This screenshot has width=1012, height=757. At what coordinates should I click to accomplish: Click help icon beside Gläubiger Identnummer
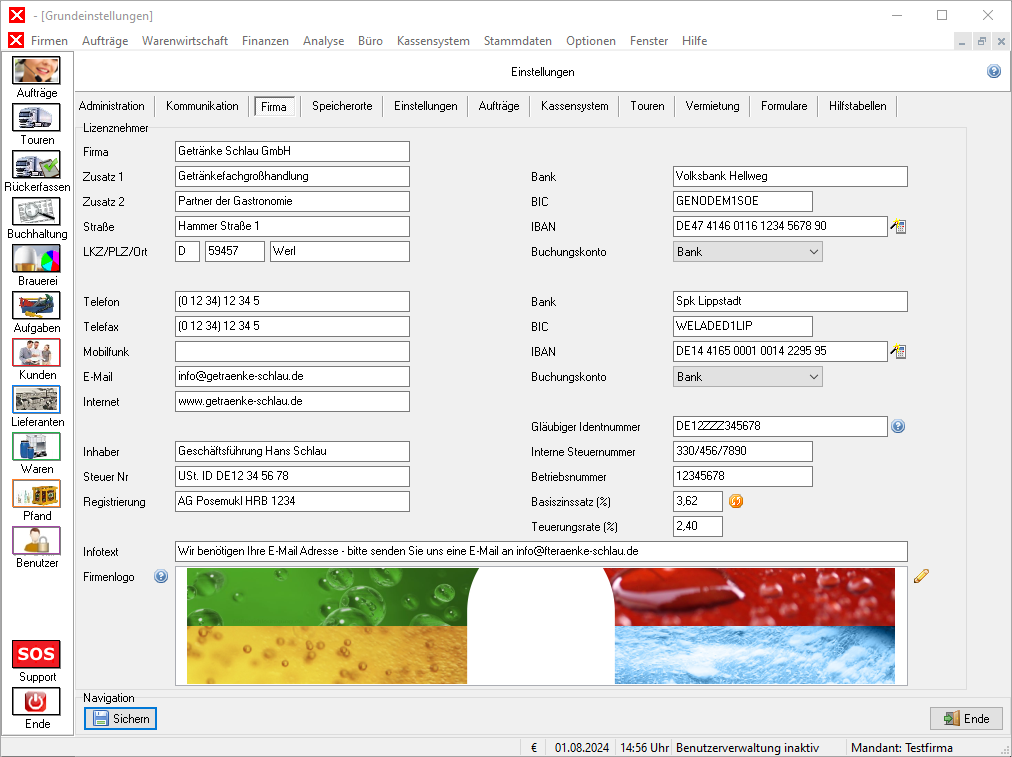pos(898,427)
